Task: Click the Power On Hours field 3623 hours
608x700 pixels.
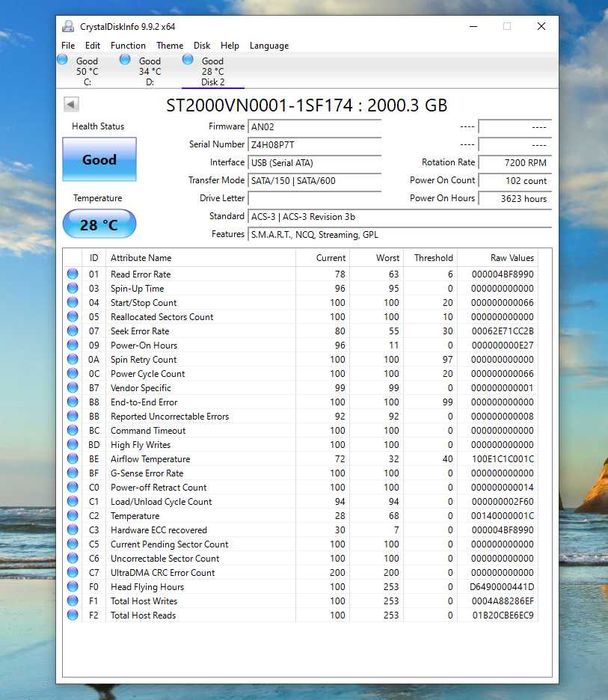Action: (515, 198)
